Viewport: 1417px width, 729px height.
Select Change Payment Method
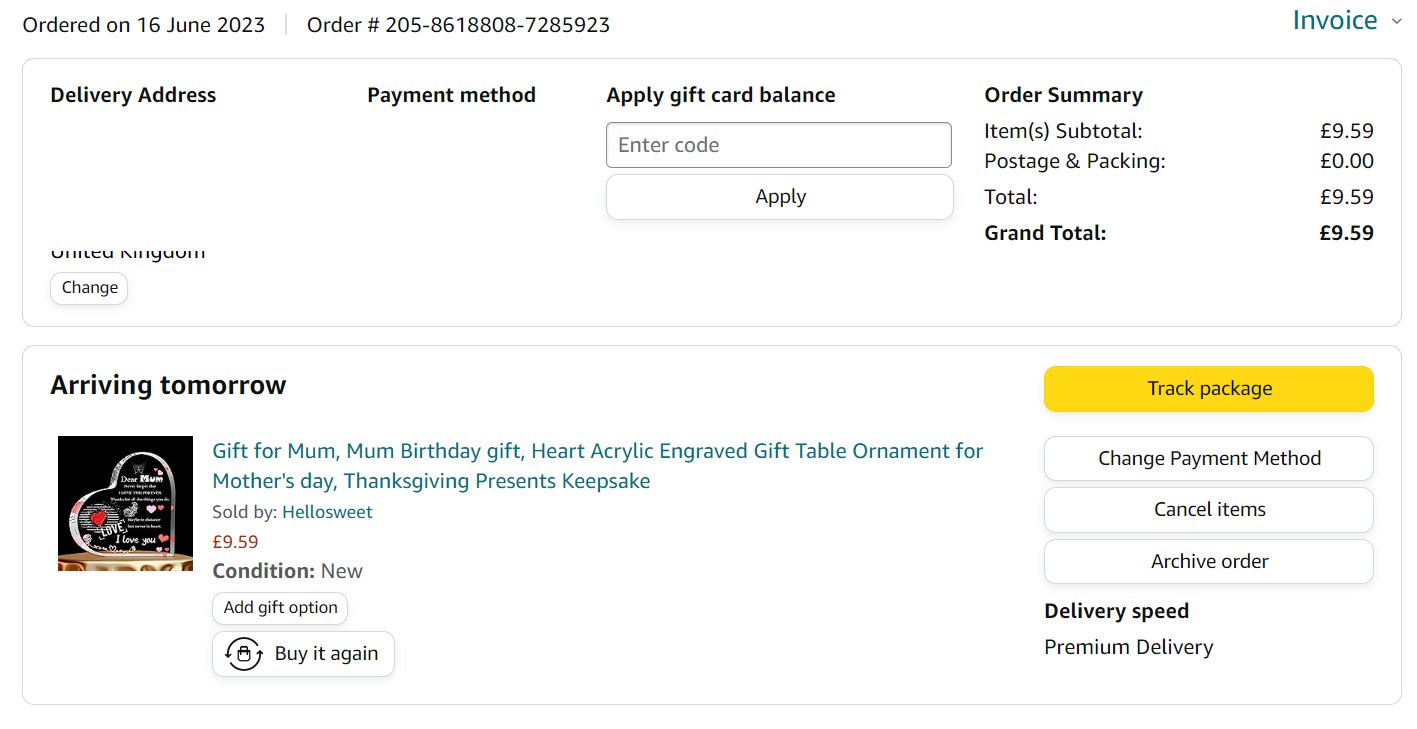pos(1208,458)
